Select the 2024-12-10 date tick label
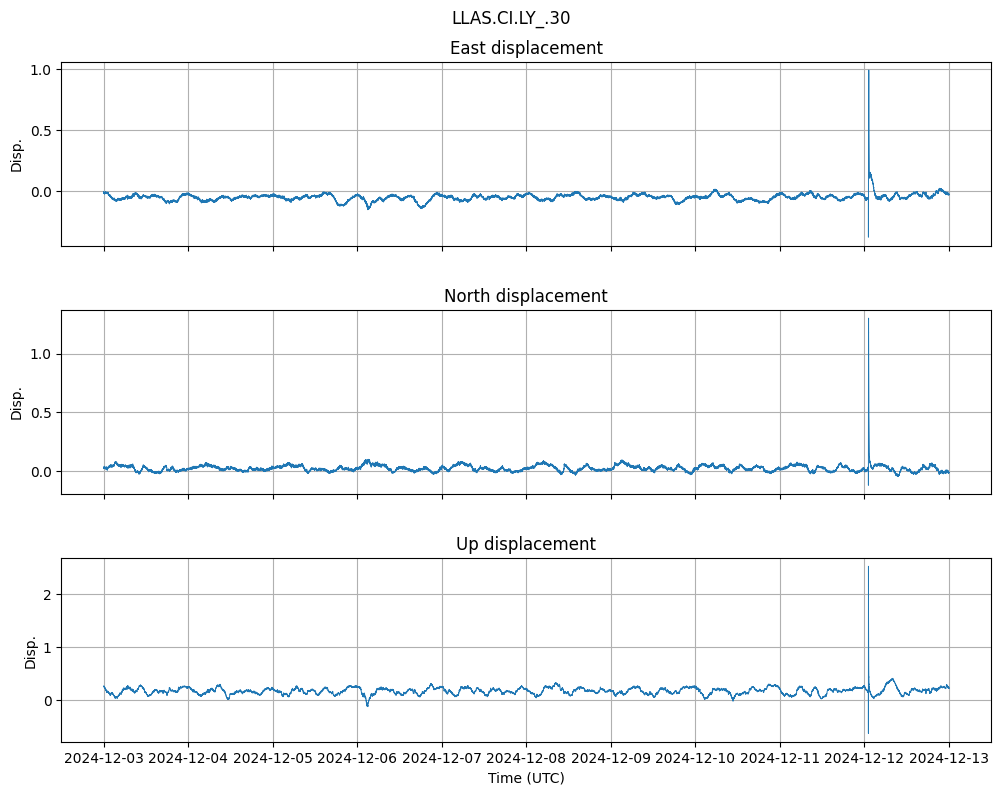Screen dimensions: 1001x795 695,759
